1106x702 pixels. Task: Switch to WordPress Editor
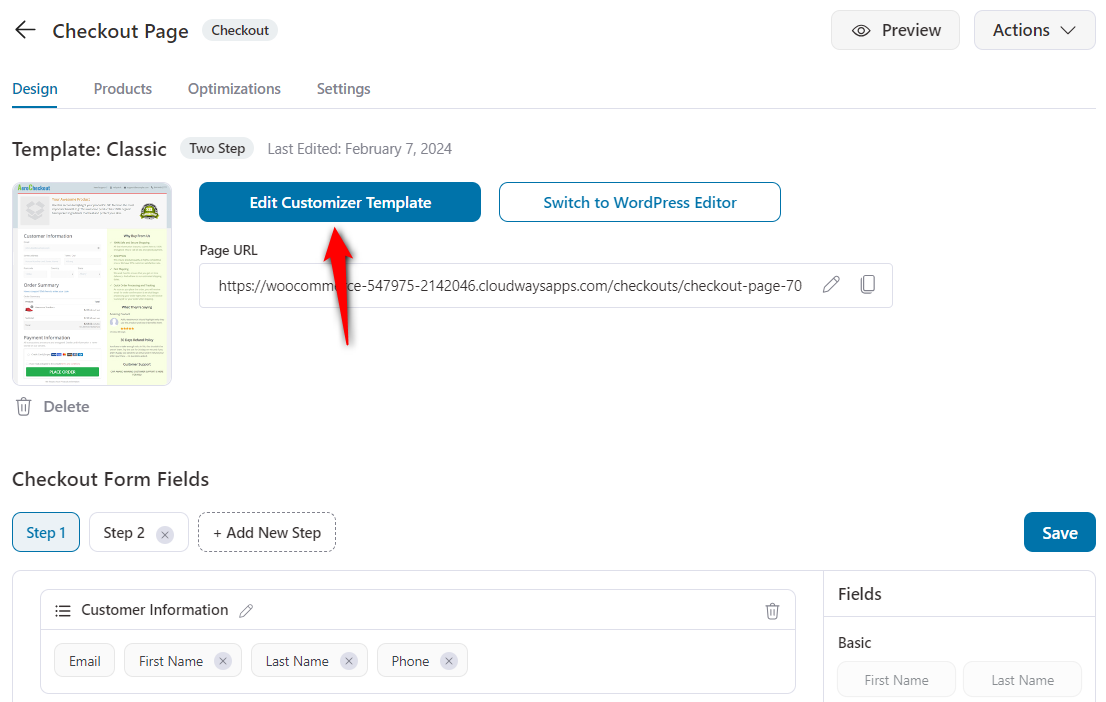639,202
